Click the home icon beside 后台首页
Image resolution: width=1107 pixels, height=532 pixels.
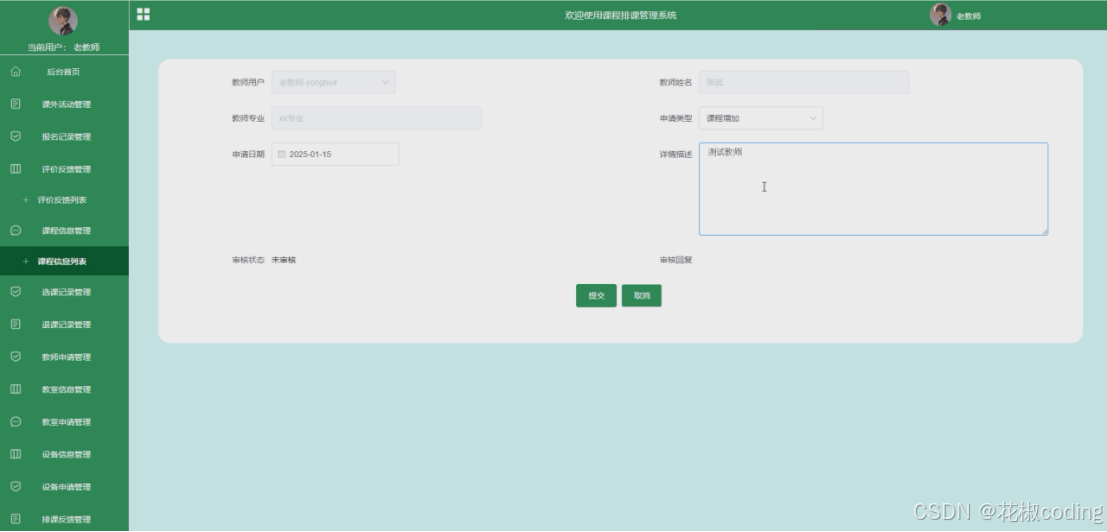click(x=16, y=72)
